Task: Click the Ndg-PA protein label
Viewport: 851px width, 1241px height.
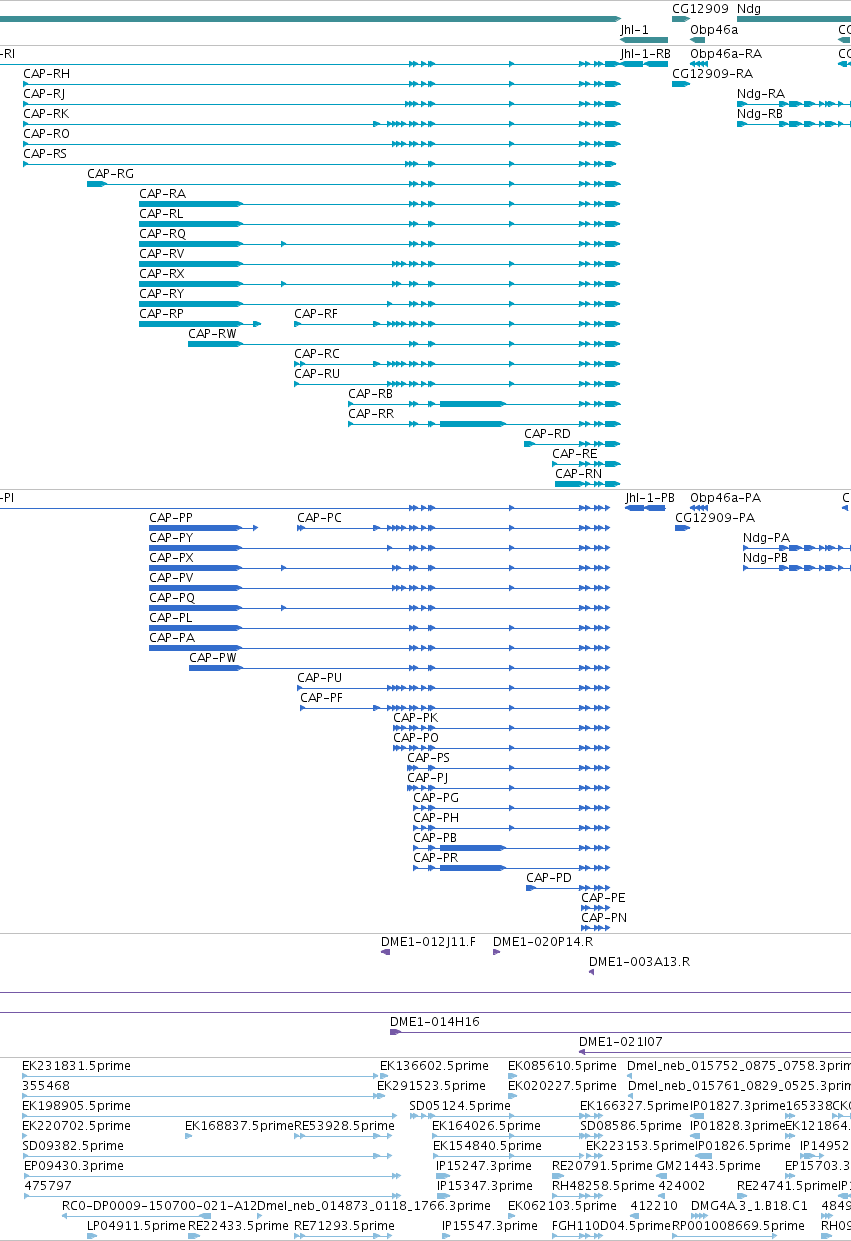Action: [767, 538]
